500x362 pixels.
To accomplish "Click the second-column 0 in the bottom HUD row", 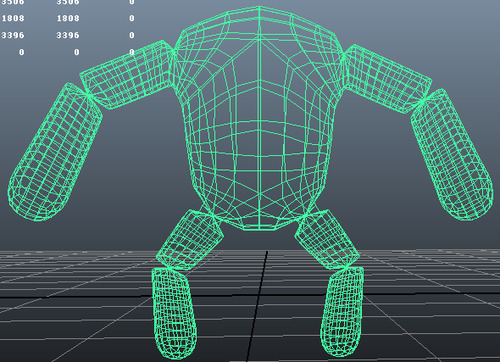I will coord(77,52).
